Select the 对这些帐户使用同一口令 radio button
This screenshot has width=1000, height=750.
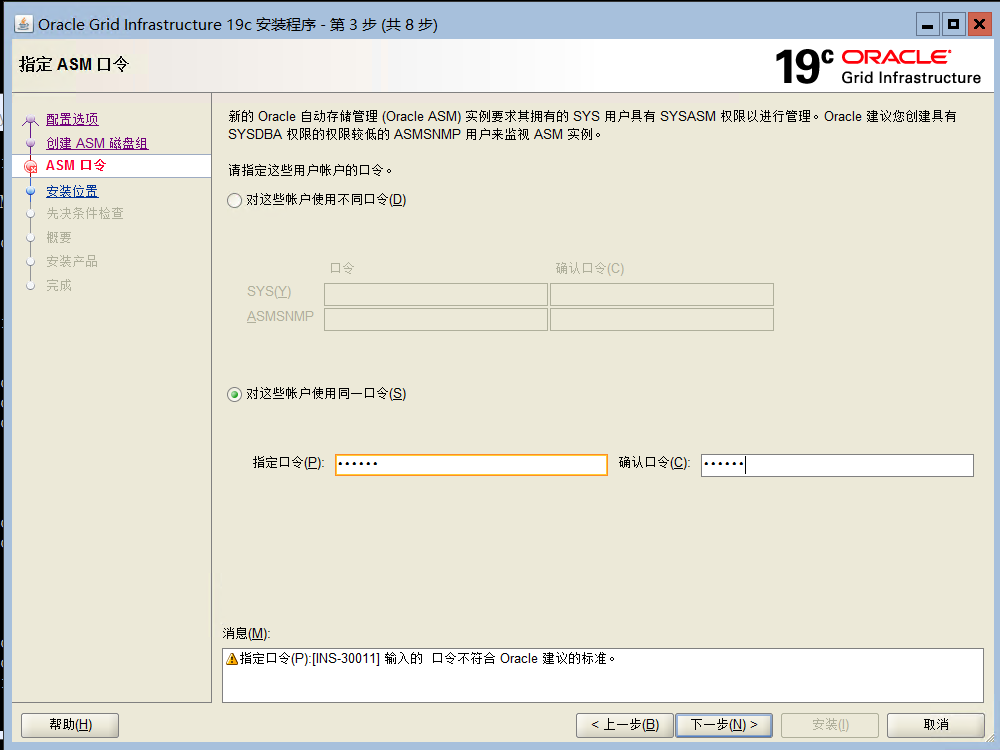pyautogui.click(x=233, y=393)
